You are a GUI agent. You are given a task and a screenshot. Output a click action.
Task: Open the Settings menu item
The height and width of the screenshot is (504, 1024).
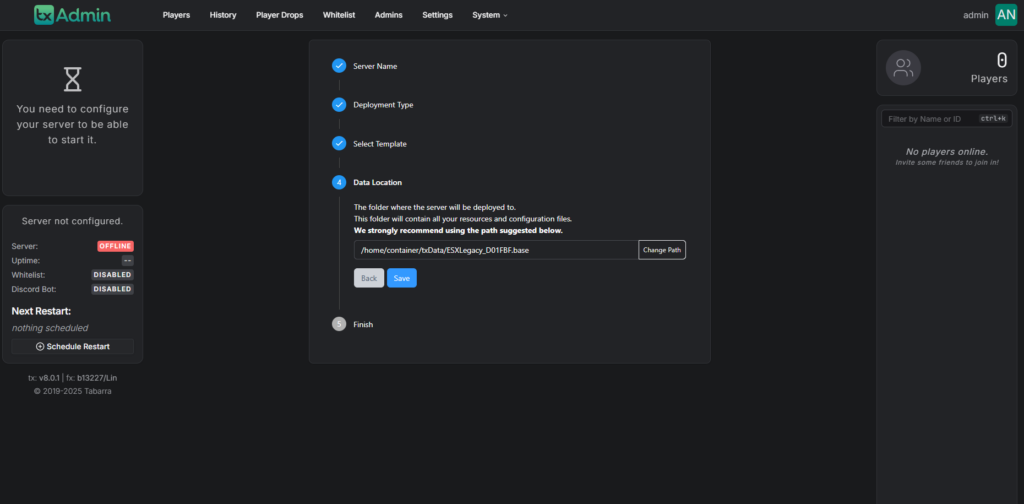pyautogui.click(x=438, y=15)
